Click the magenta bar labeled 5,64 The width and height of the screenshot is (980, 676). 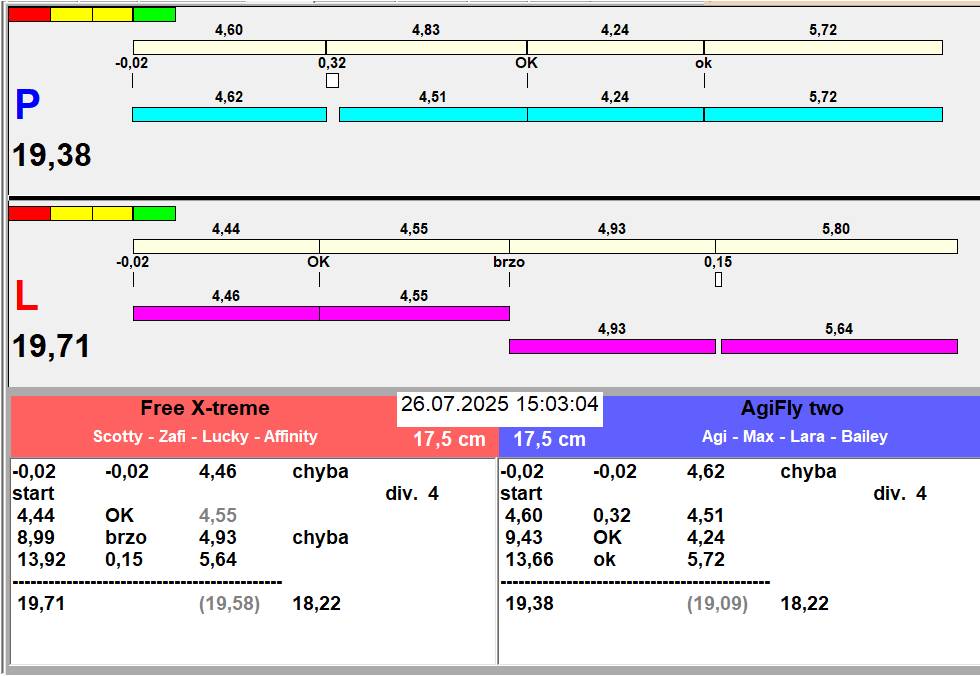pos(839,346)
